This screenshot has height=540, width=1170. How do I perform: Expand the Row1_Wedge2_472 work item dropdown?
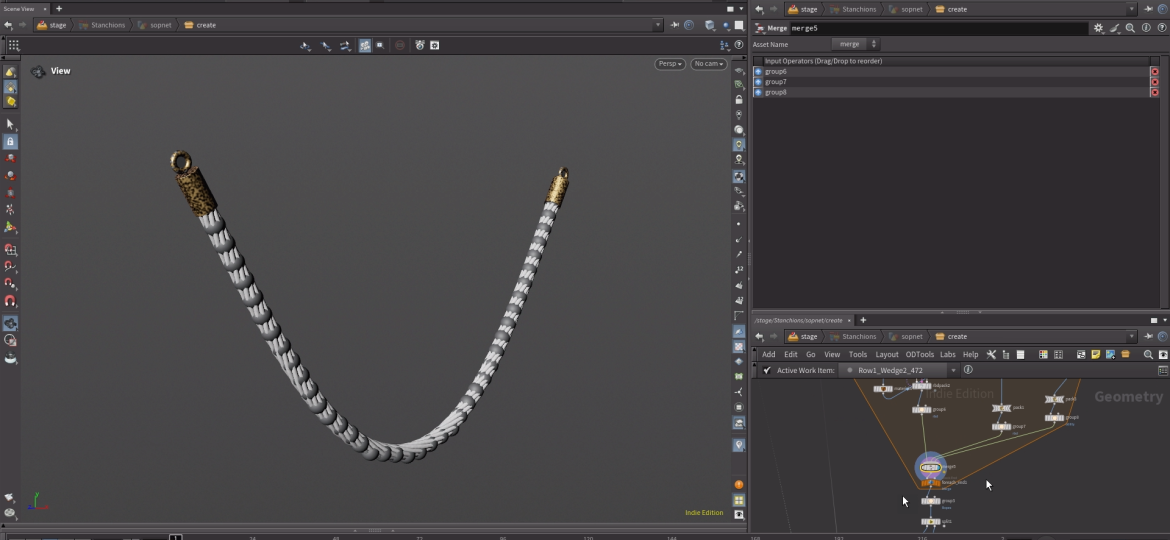pos(953,370)
